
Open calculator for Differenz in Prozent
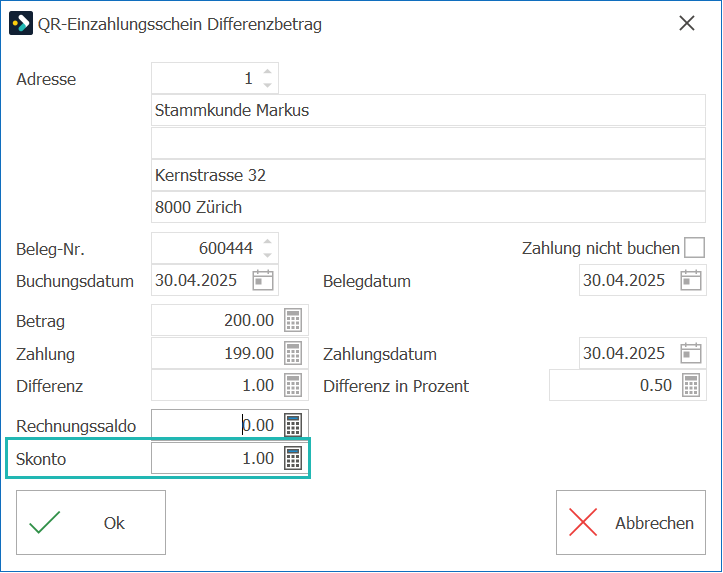coord(691,385)
